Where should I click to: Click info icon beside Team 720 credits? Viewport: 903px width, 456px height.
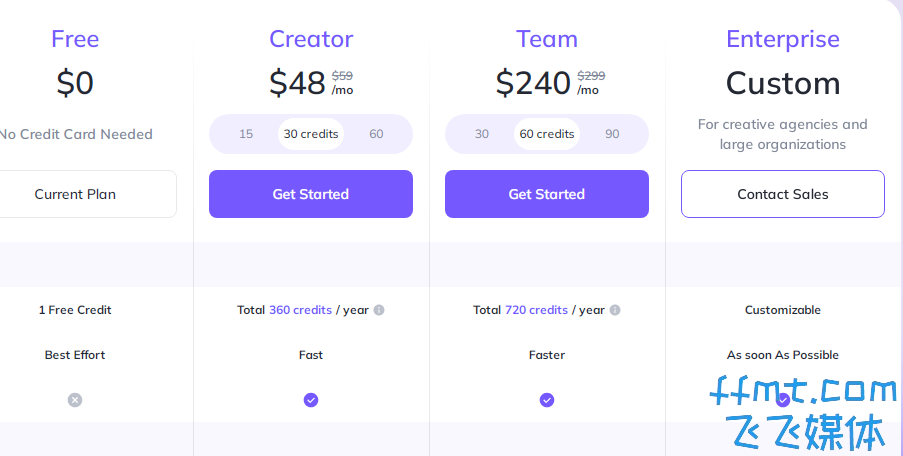coord(615,310)
